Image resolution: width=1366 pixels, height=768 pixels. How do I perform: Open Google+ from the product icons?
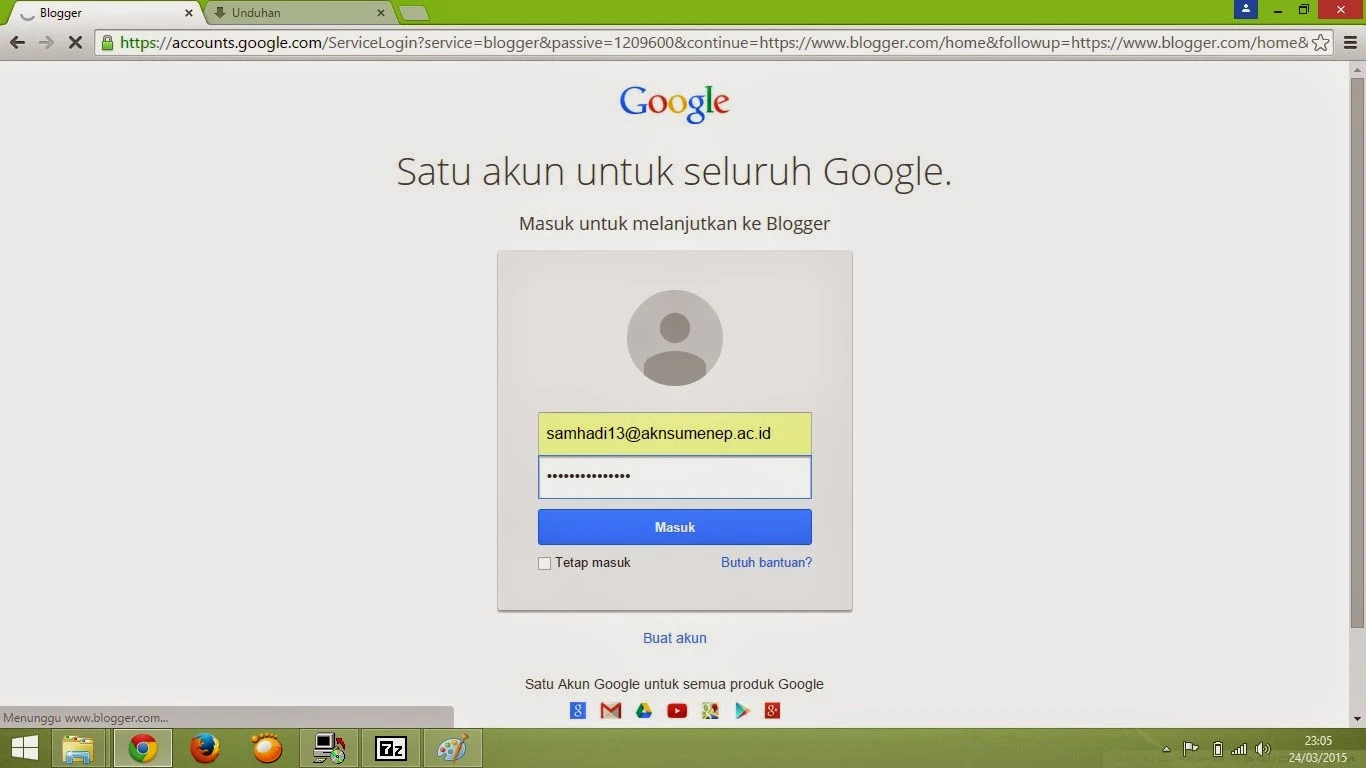pyautogui.click(x=772, y=710)
